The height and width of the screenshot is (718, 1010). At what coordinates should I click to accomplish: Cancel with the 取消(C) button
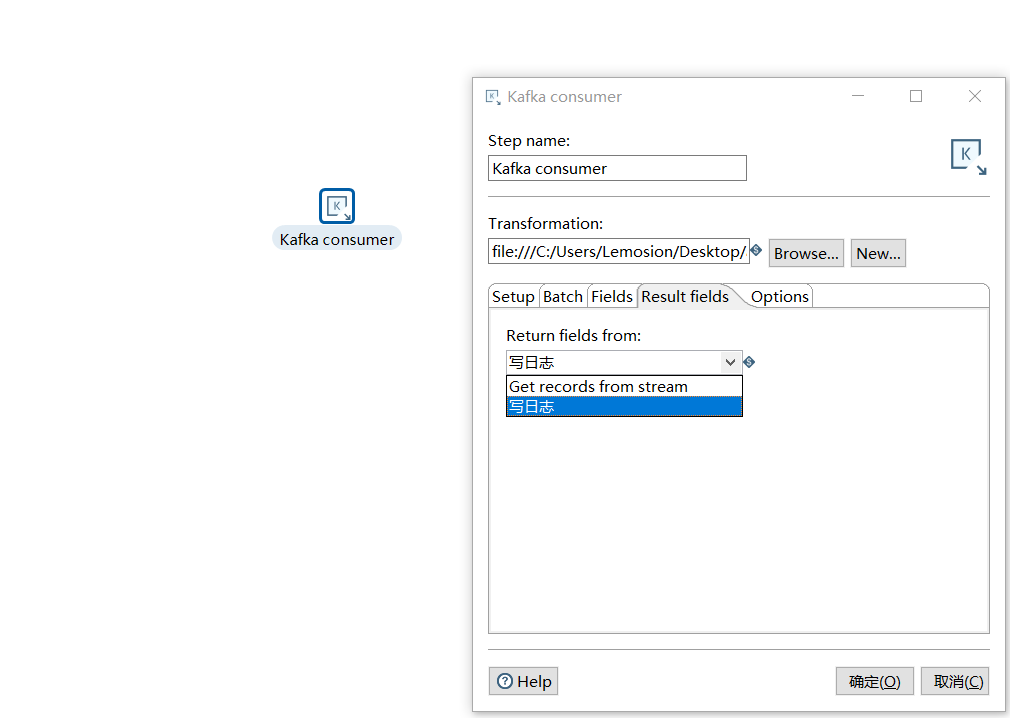955,681
